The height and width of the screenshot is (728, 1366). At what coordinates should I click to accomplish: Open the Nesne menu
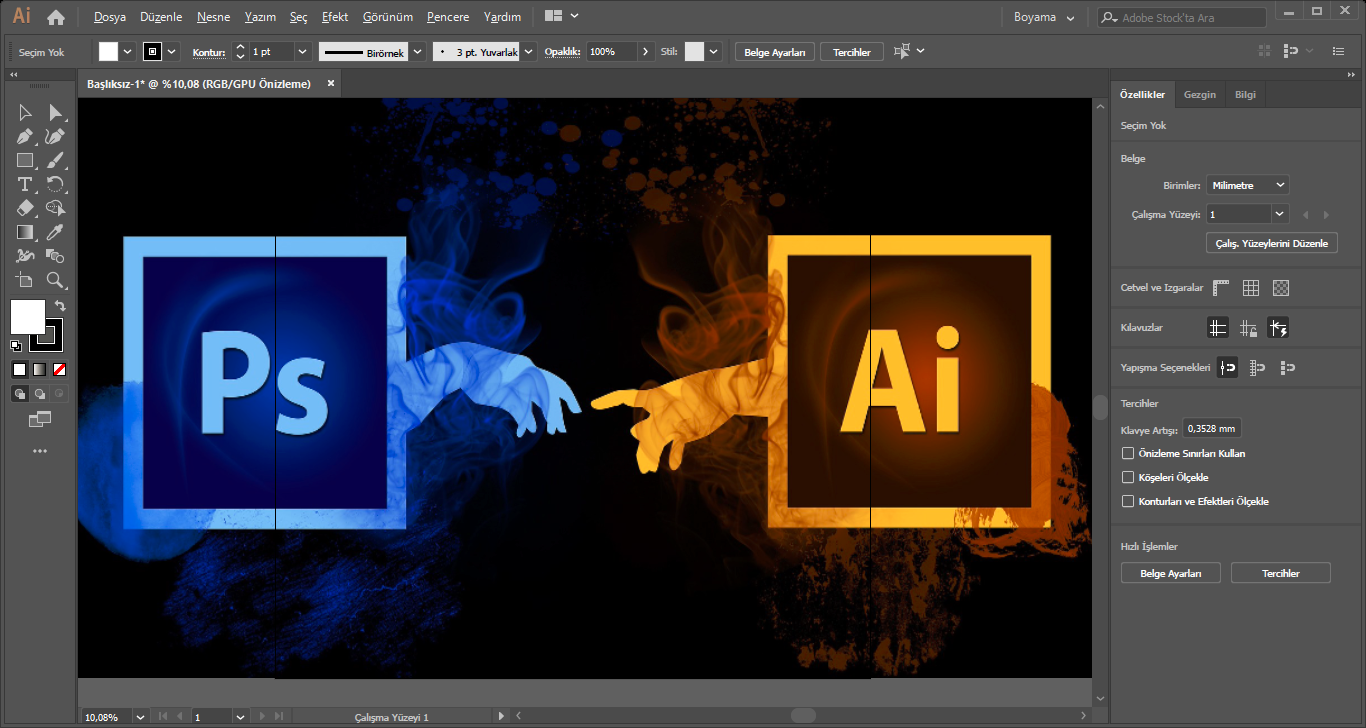(213, 17)
